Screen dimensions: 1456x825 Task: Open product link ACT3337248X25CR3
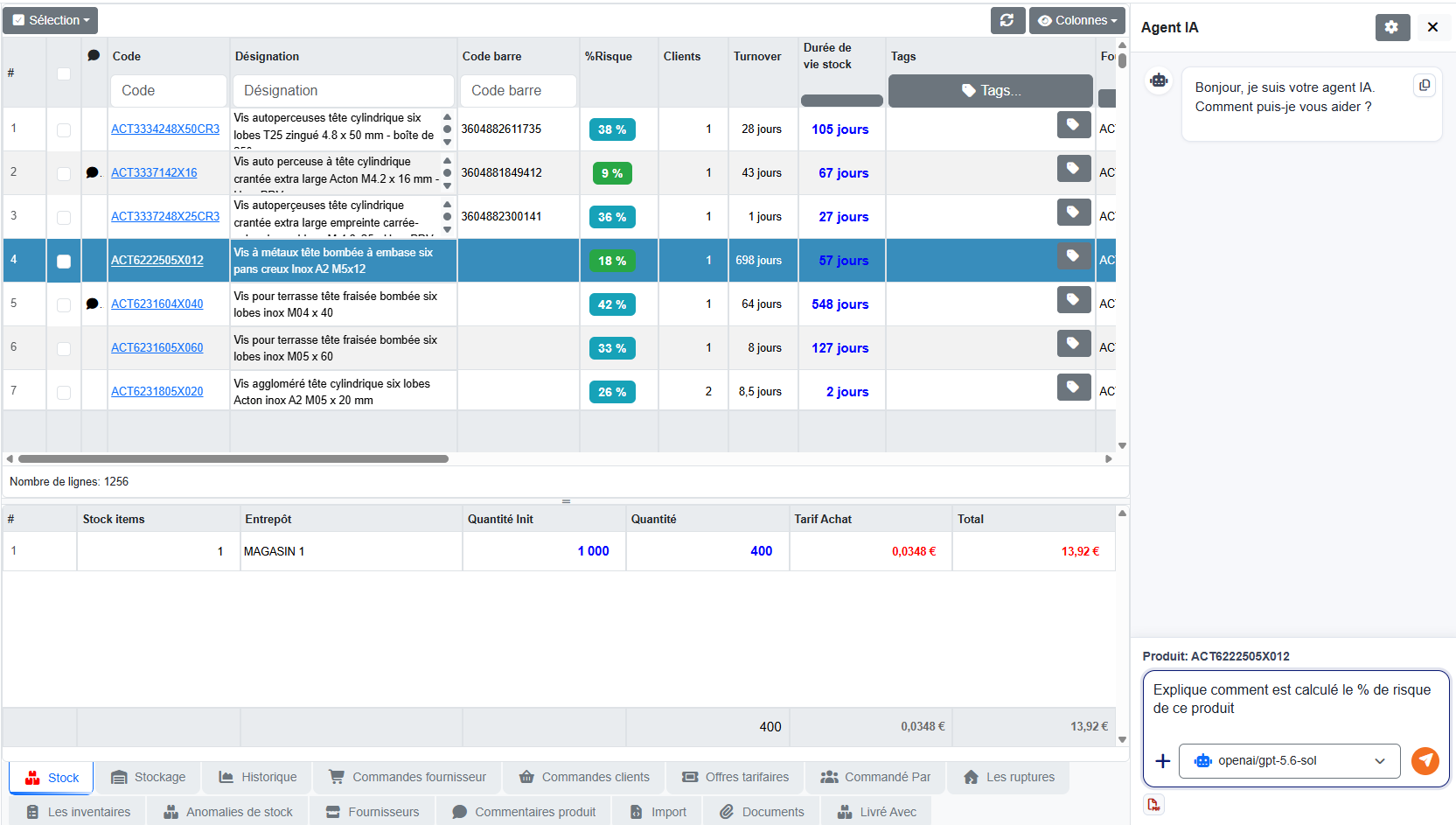pos(165,216)
